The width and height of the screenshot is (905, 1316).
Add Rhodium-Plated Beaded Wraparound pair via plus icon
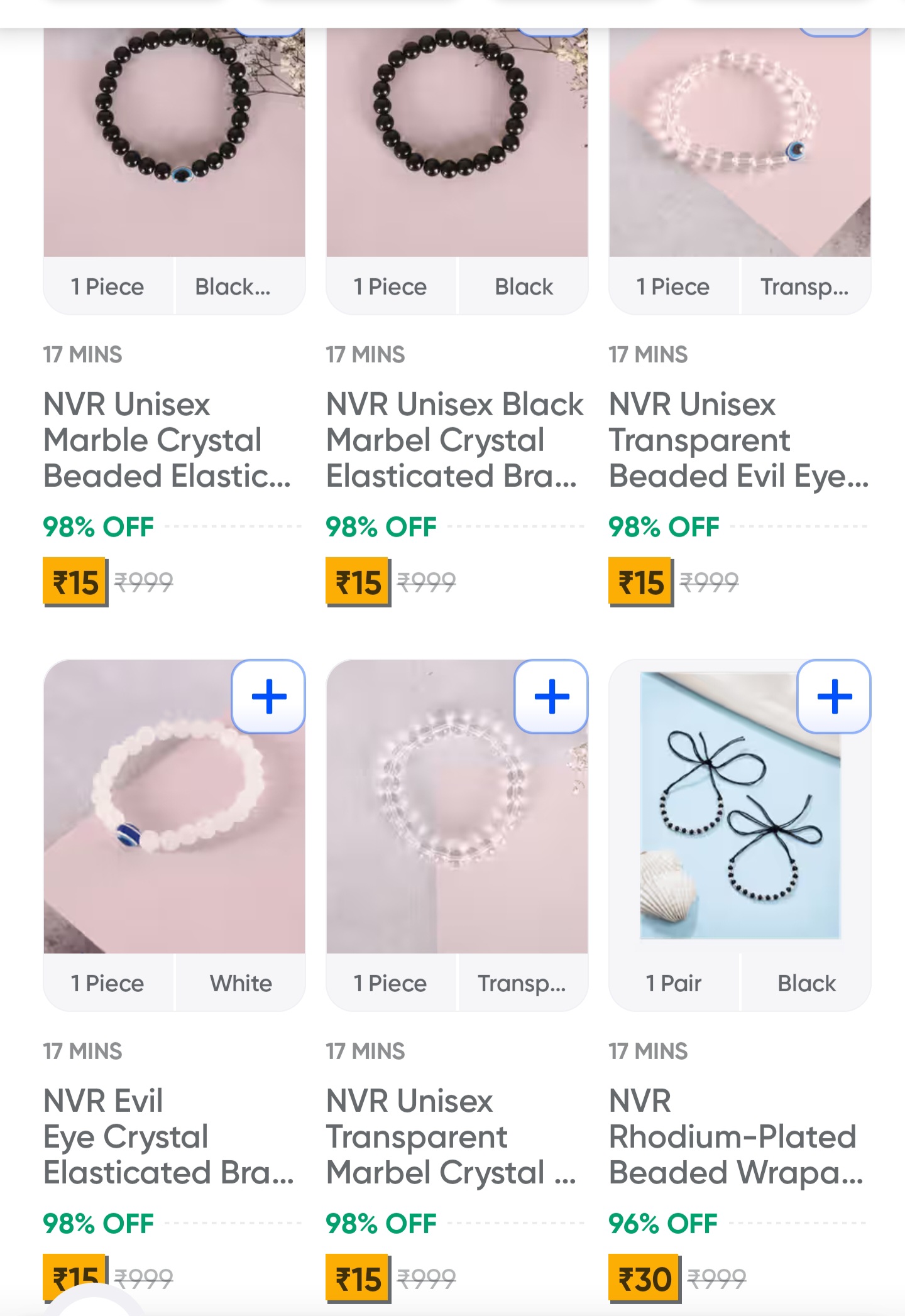[x=834, y=696]
